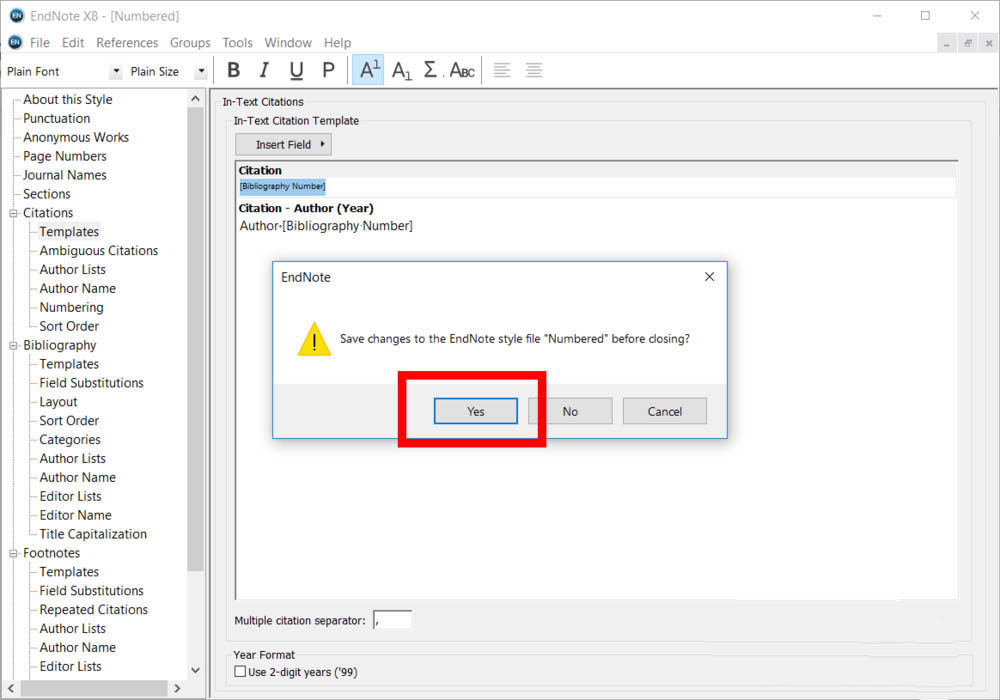Restore the inner style document window
The height and width of the screenshot is (700, 1000).
[x=967, y=43]
